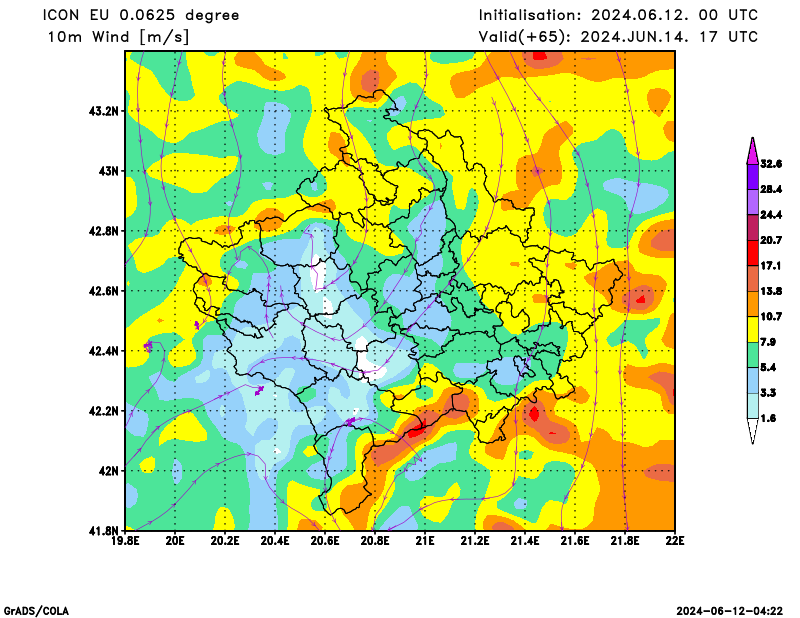Pick the orange swatch between 10.7 and 13.8
The height and width of the screenshot is (618, 800).
(x=753, y=304)
